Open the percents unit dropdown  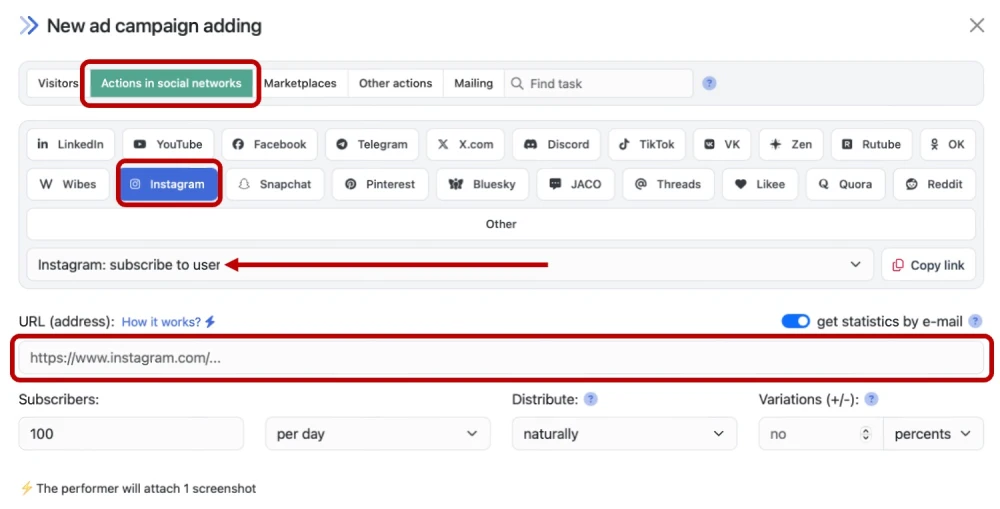[932, 434]
